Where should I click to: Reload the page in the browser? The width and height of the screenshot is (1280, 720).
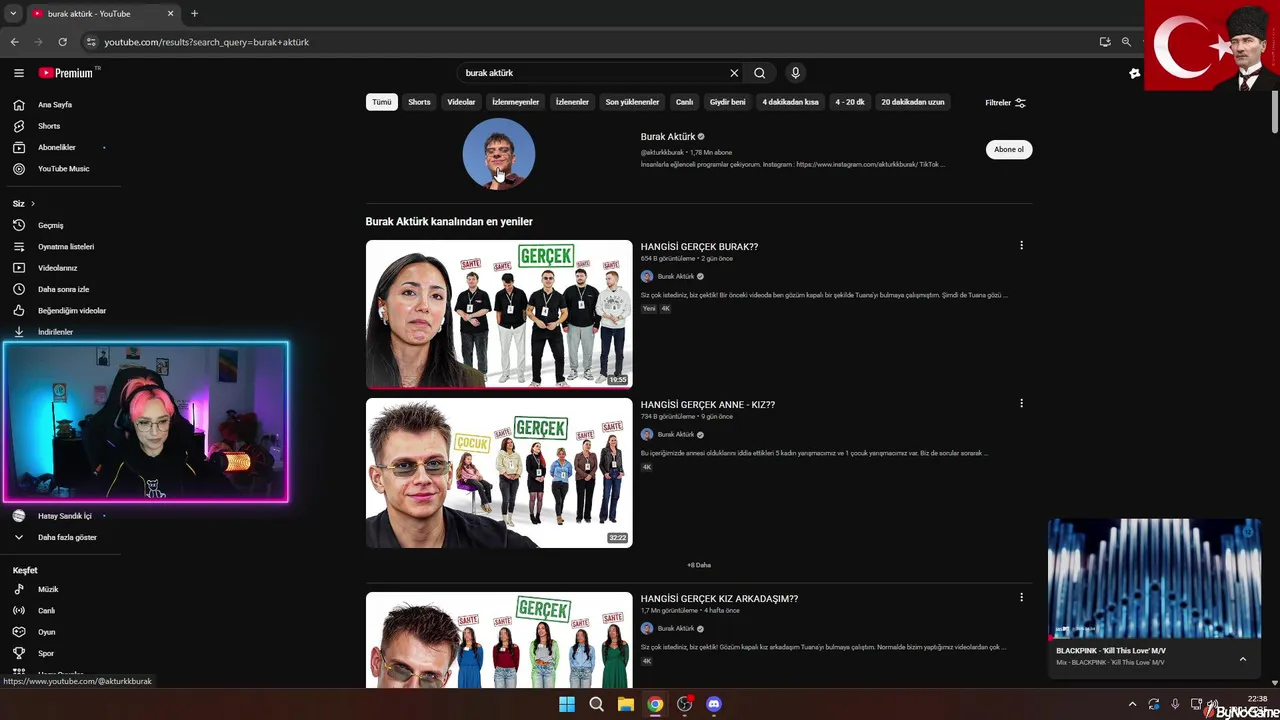pos(62,42)
